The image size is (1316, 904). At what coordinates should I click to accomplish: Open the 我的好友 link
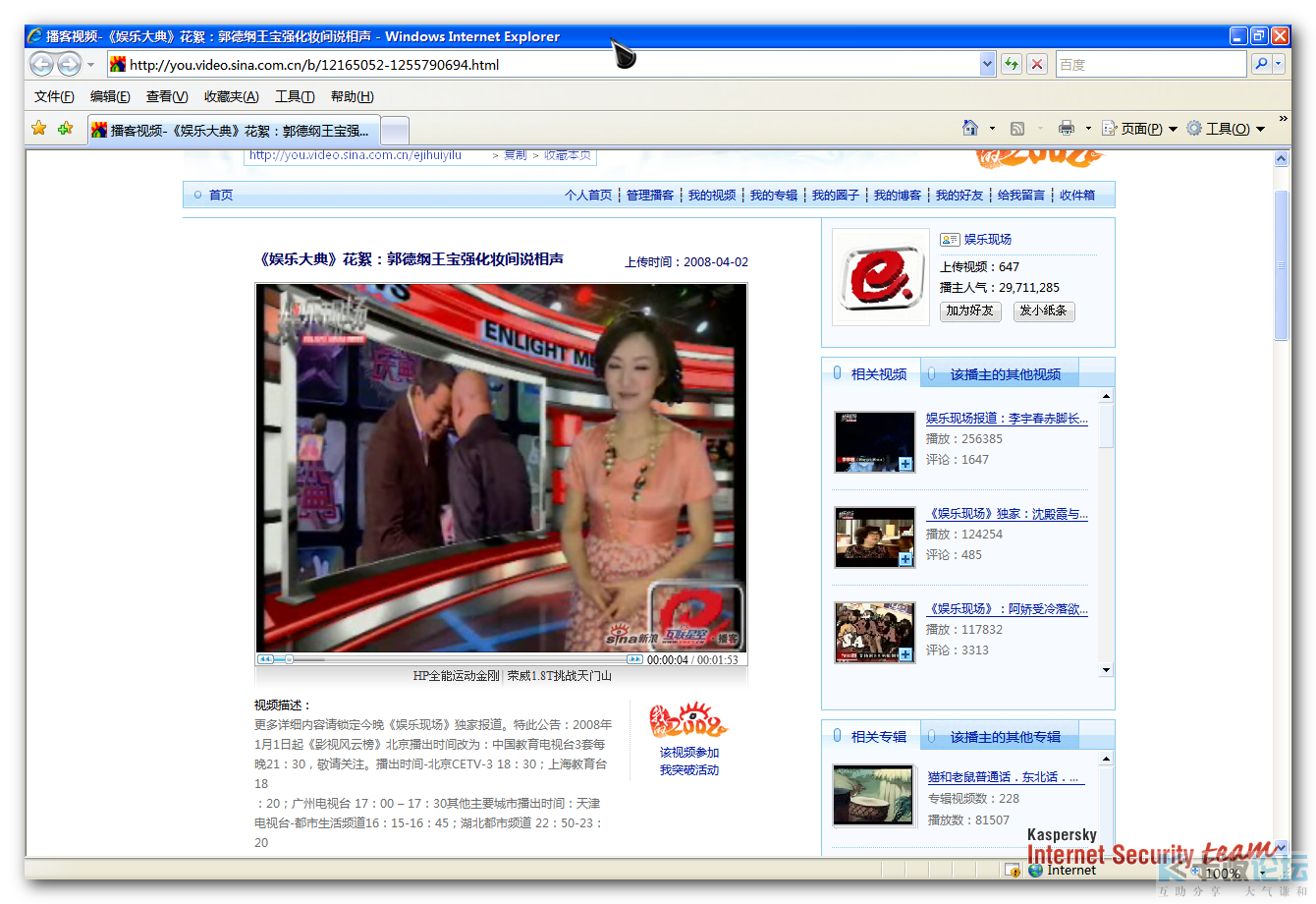pos(960,196)
